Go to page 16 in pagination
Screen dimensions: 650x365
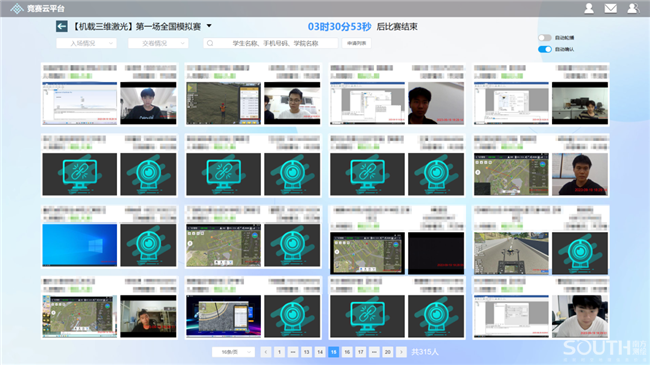click(347, 352)
